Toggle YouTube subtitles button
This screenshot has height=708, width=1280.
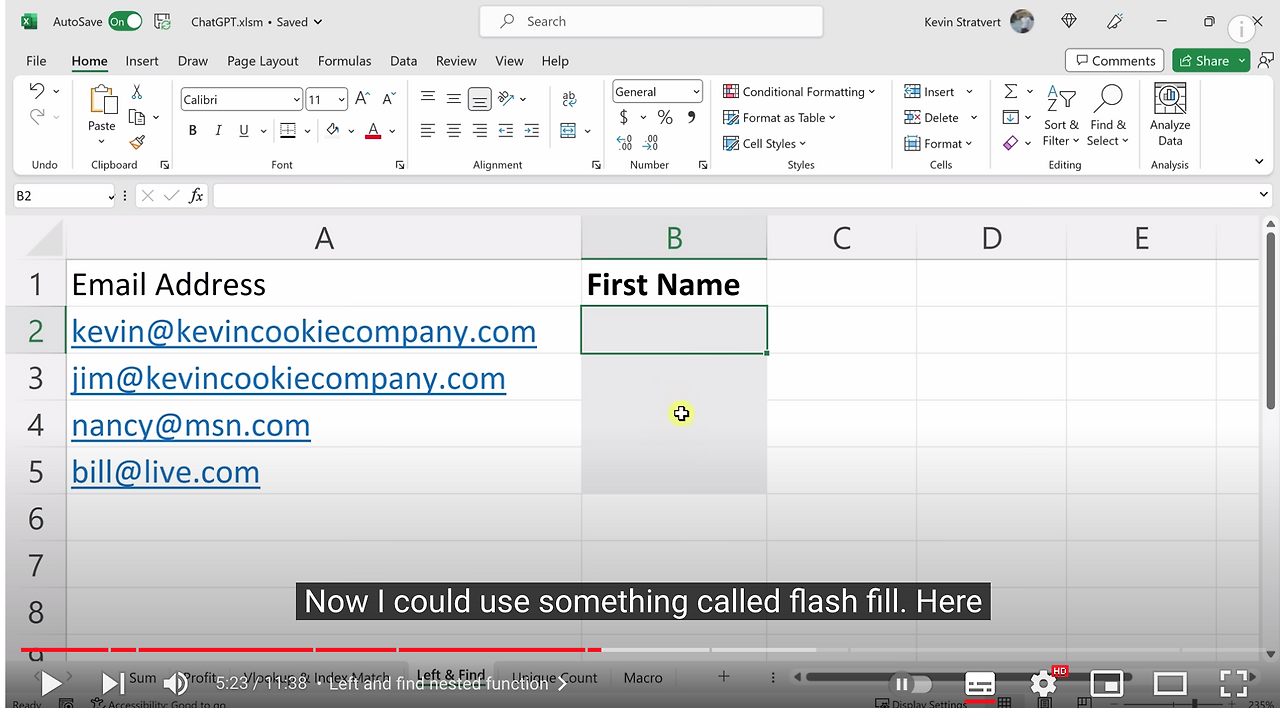click(979, 684)
